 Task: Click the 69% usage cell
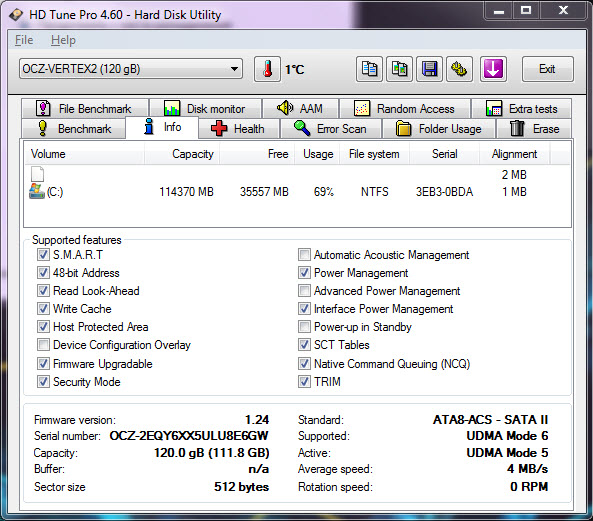click(324, 192)
